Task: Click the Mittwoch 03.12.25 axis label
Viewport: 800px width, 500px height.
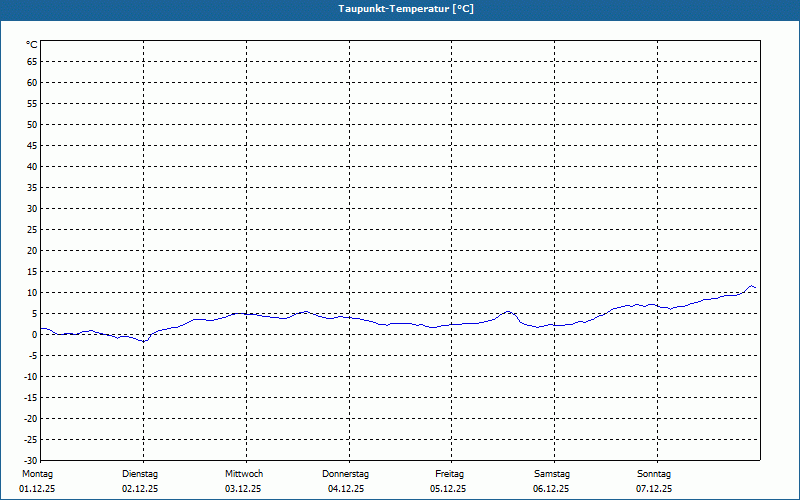Action: (x=244, y=481)
